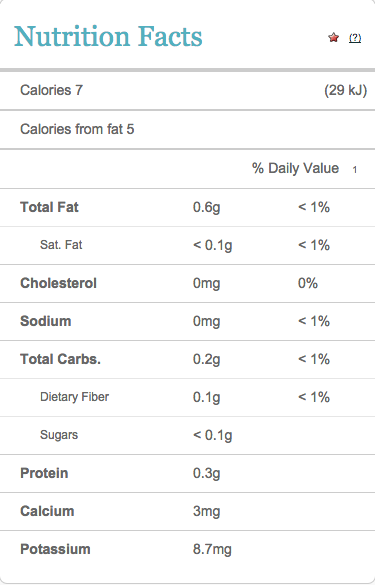Click the Sugars label
The height and width of the screenshot is (585, 375).
coord(59,435)
